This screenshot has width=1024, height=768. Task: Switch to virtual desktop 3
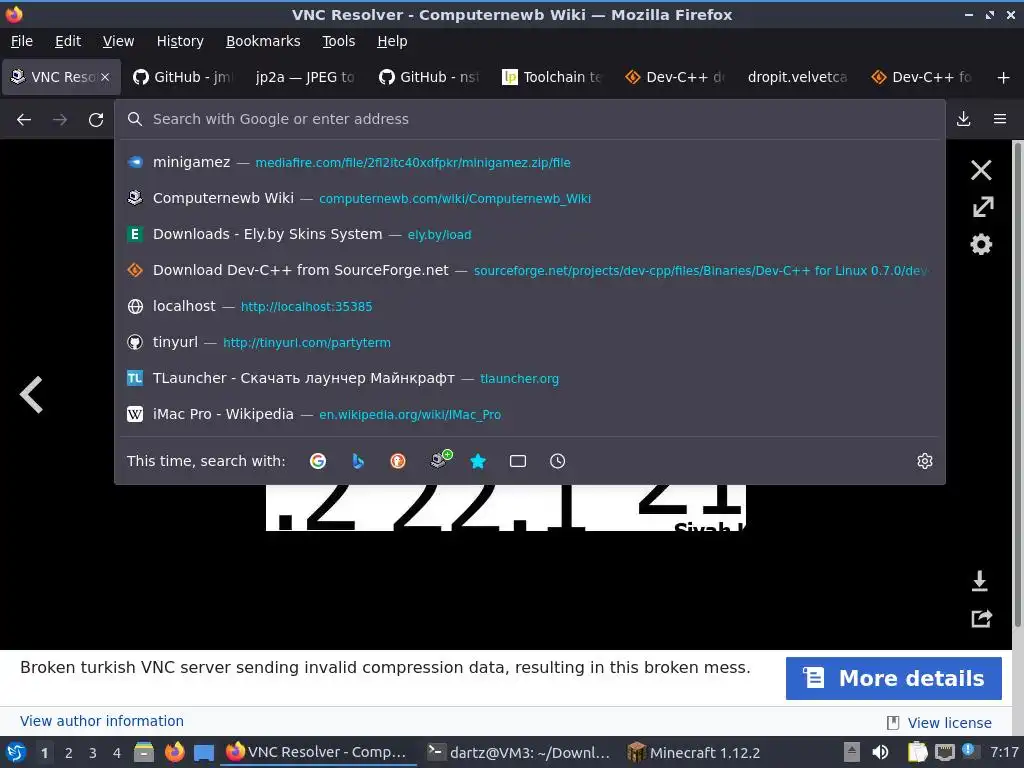(x=93, y=753)
